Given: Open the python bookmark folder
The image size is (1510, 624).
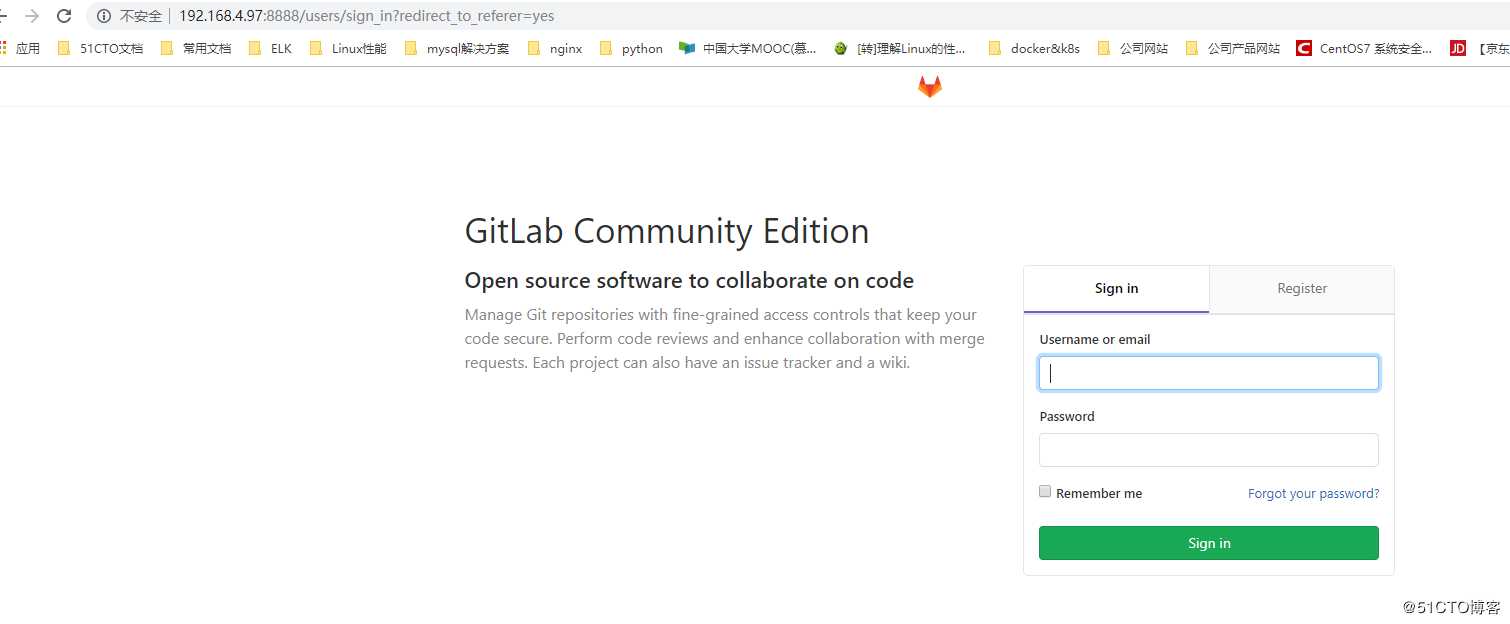Looking at the screenshot, I should pyautogui.click(x=631, y=48).
